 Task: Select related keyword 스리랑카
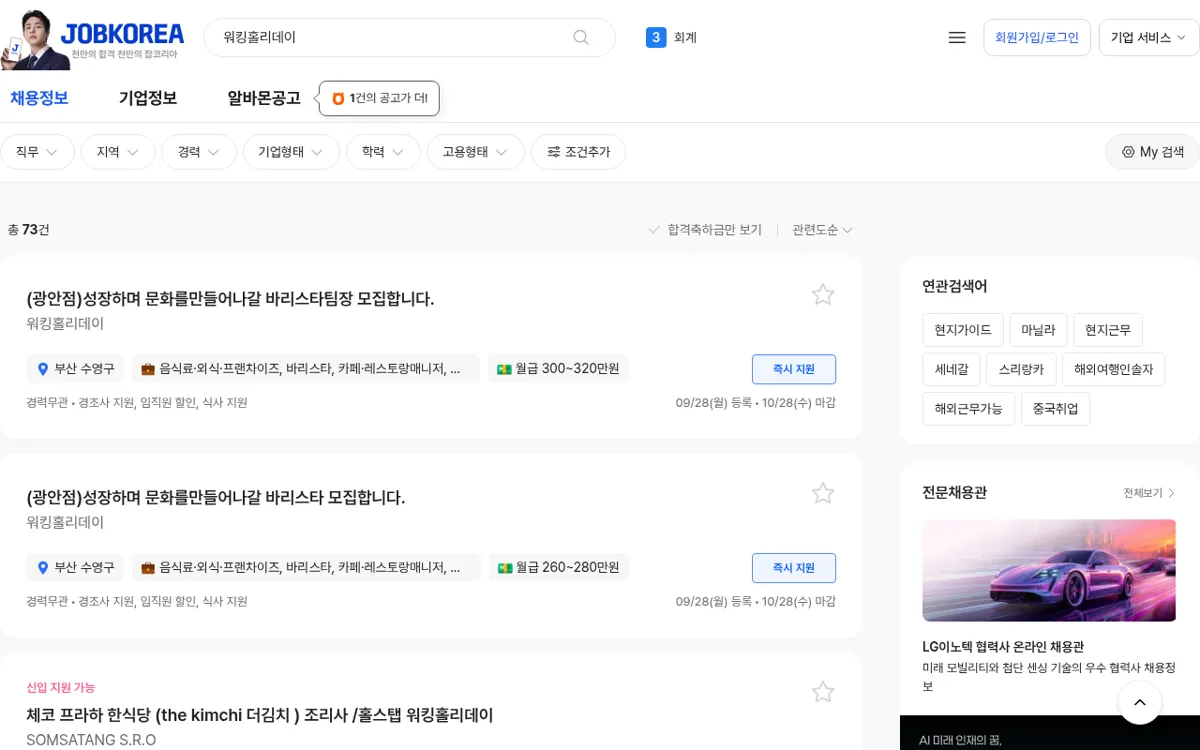(1021, 369)
